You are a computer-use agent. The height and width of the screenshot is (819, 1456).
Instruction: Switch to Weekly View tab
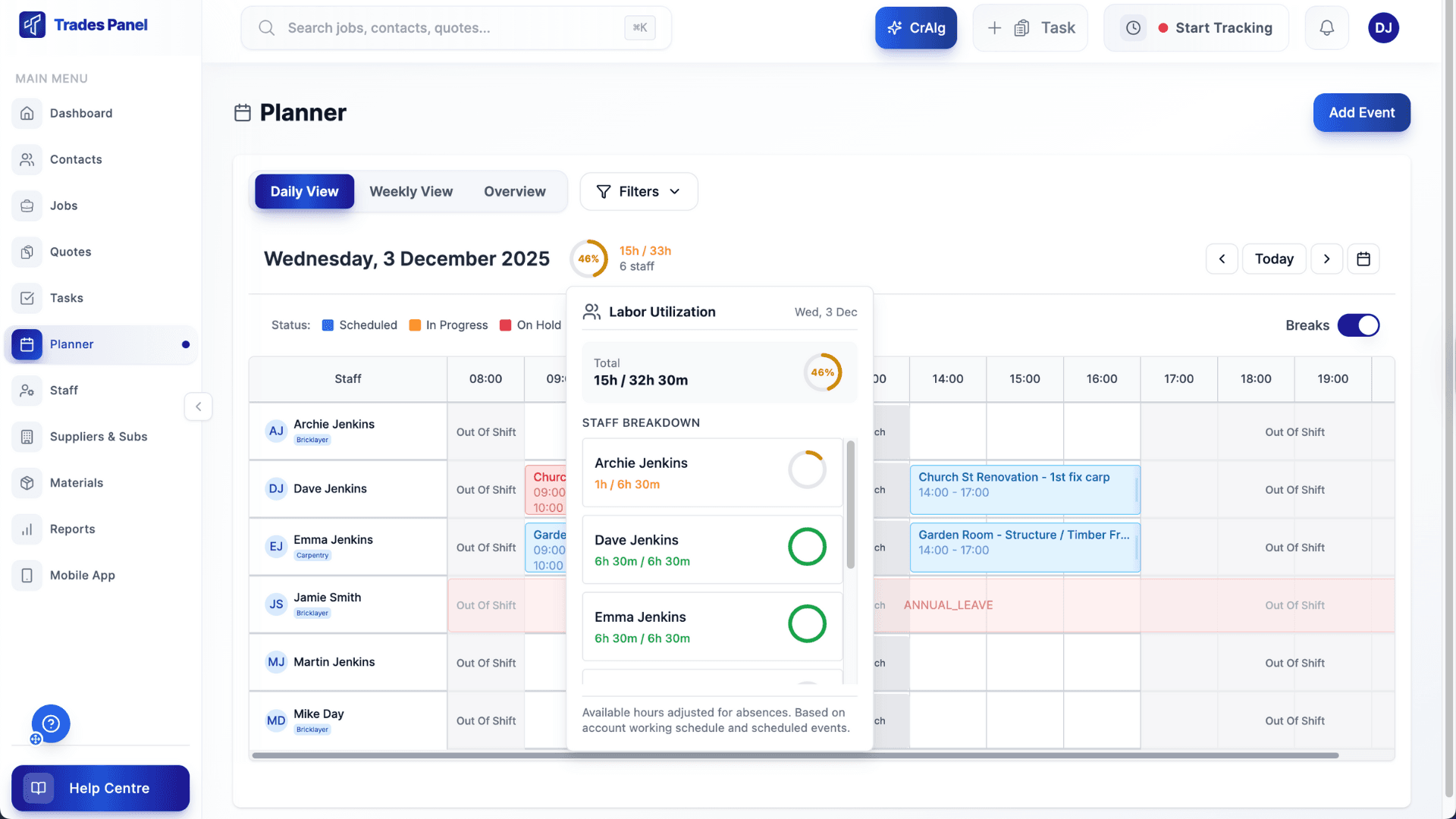click(410, 191)
